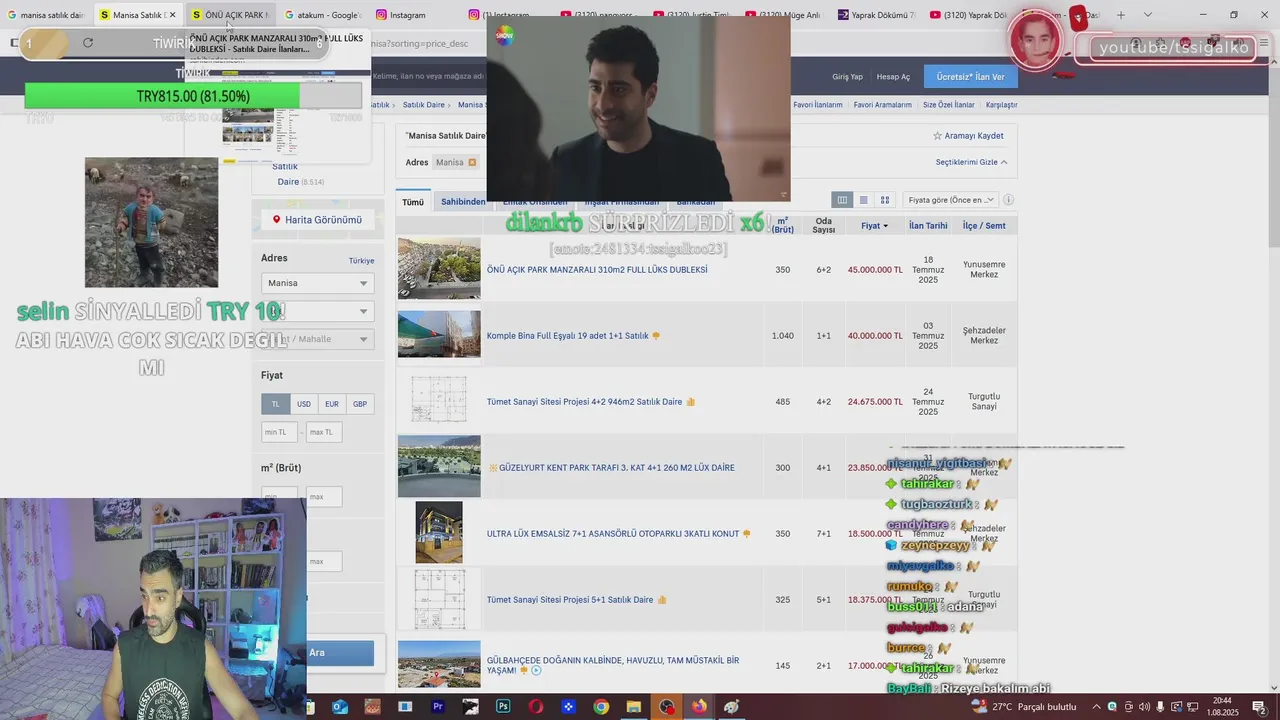1280x720 pixels.
Task: Open Komple Bina Full Eşyalı listing
Action: [x=568, y=336]
